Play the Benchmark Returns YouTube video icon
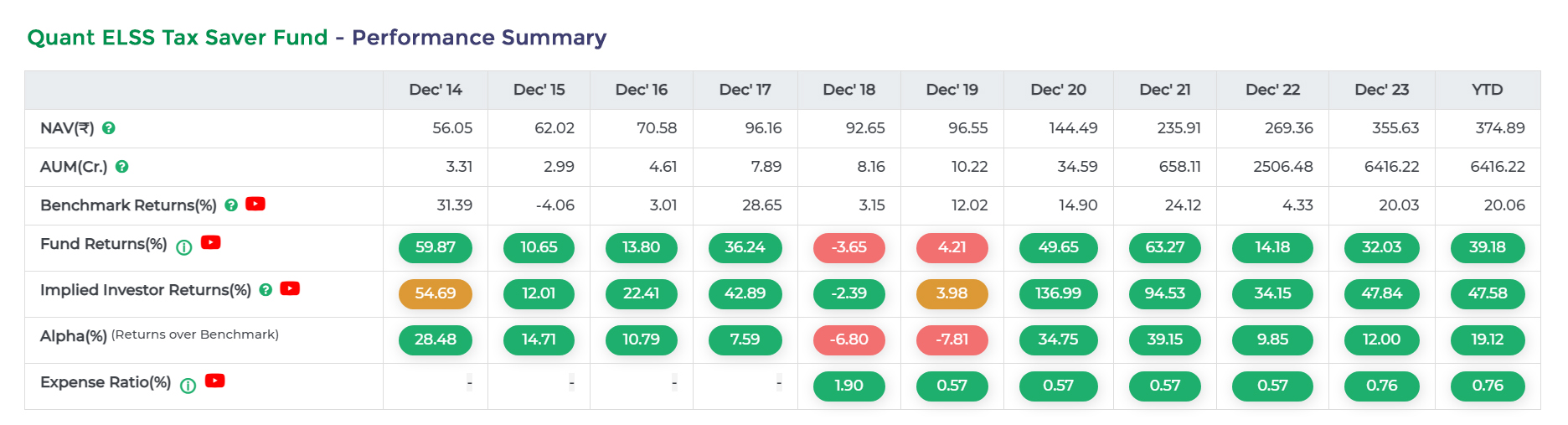 [x=255, y=204]
